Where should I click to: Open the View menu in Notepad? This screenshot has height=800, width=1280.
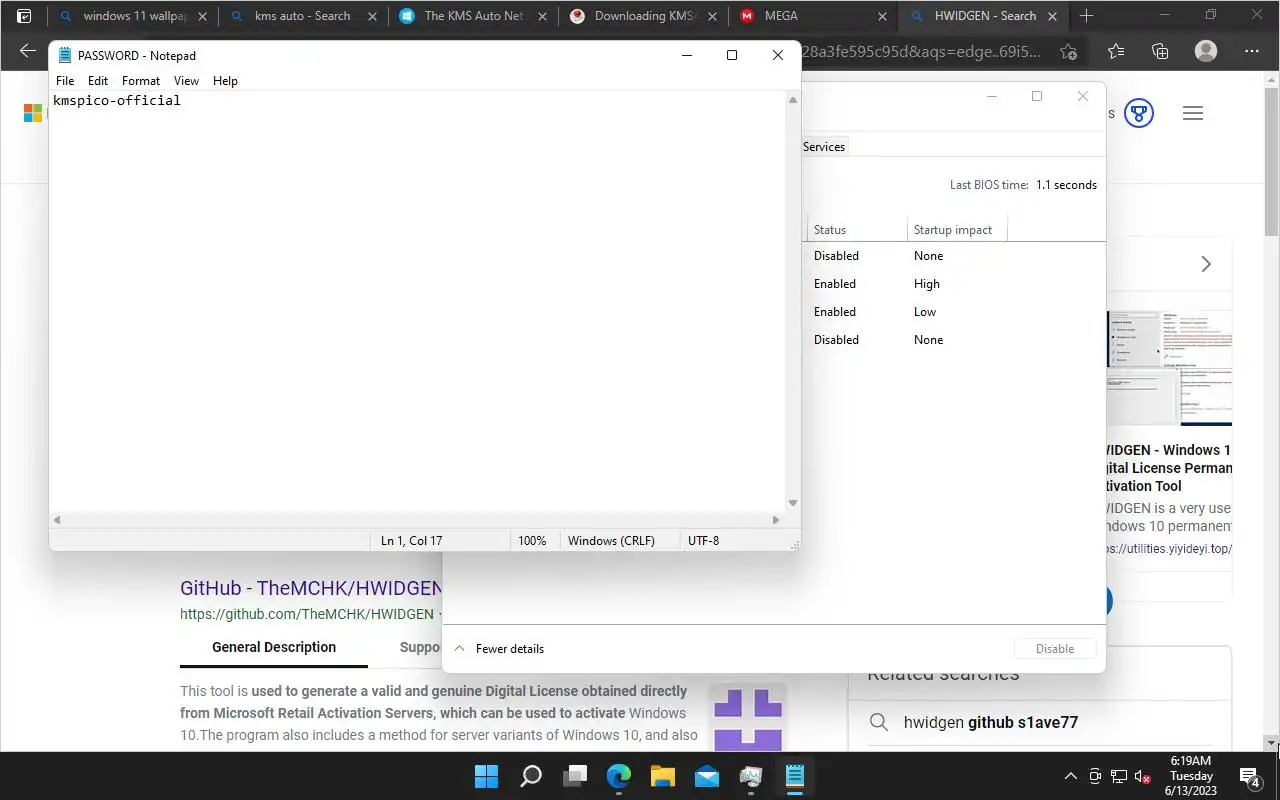186,81
